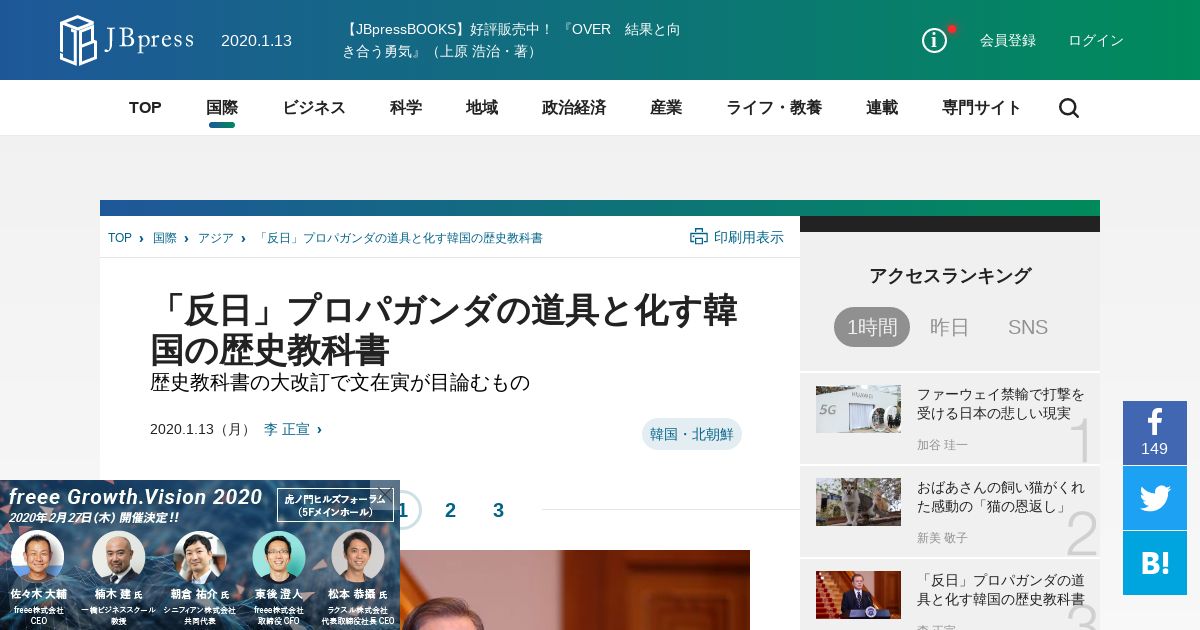Click the main article photo

tap(575, 590)
